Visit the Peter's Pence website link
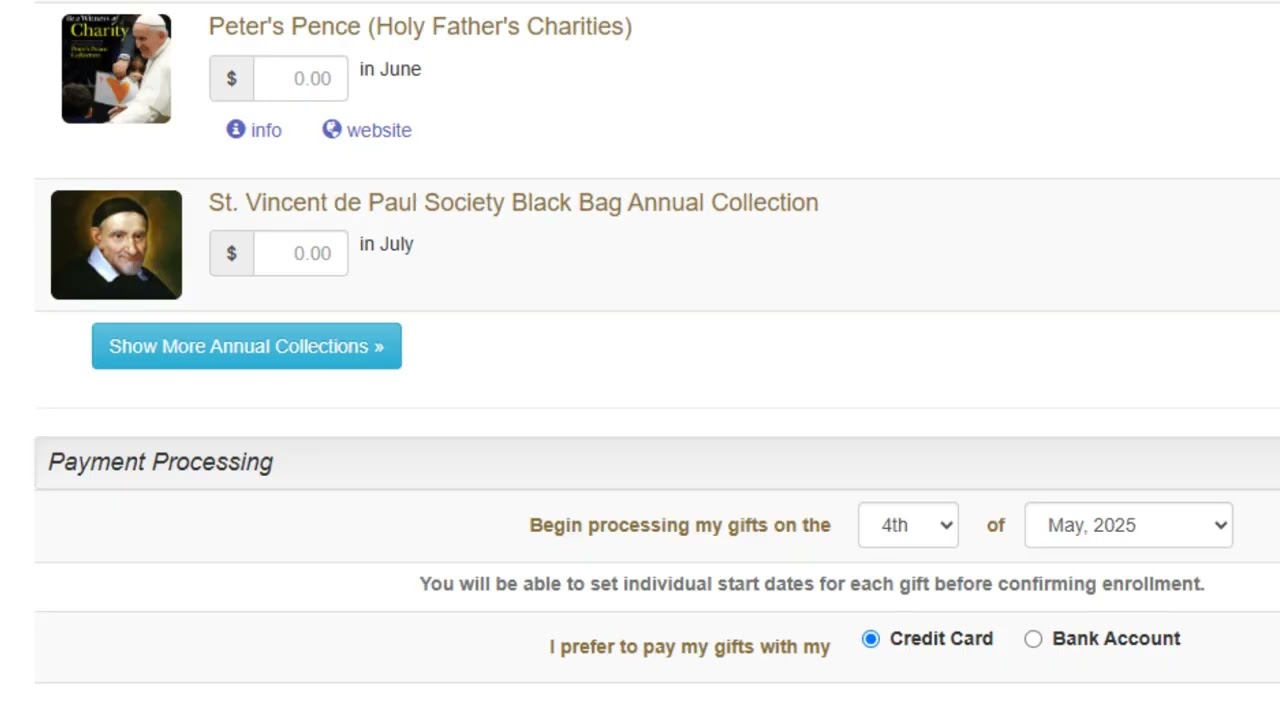The height and width of the screenshot is (720, 1280). pyautogui.click(x=379, y=130)
